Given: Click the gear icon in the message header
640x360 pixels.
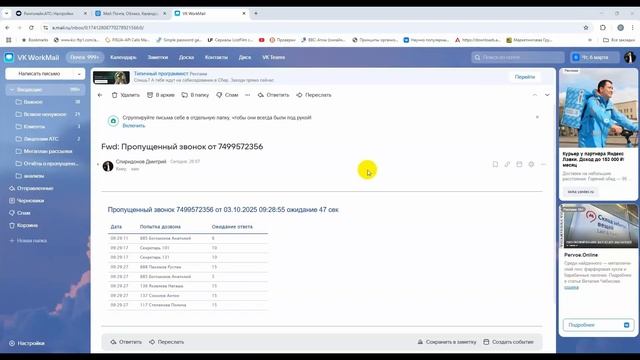Looking at the screenshot, I should (531, 164).
